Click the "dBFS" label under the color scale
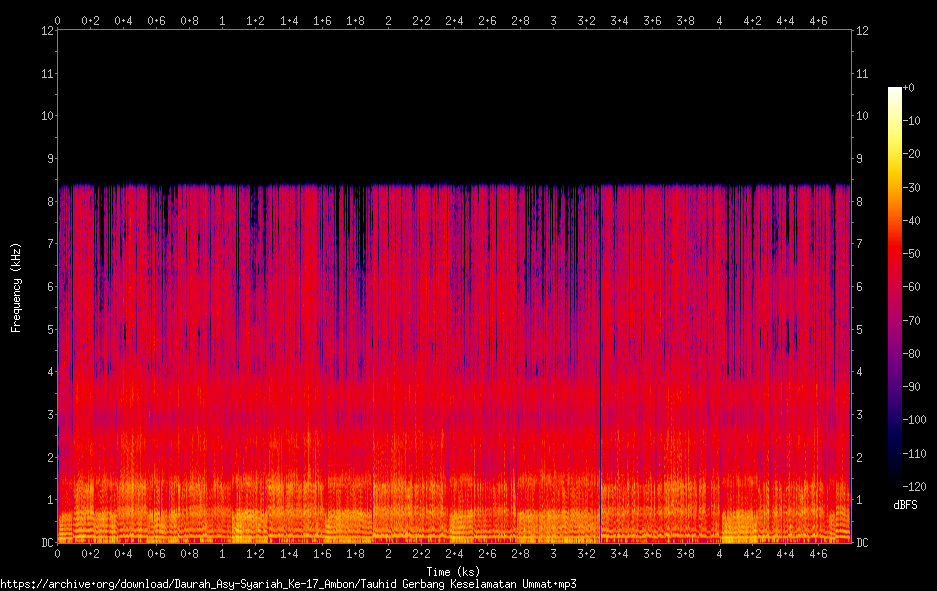This screenshot has height=591, width=937. (905, 505)
